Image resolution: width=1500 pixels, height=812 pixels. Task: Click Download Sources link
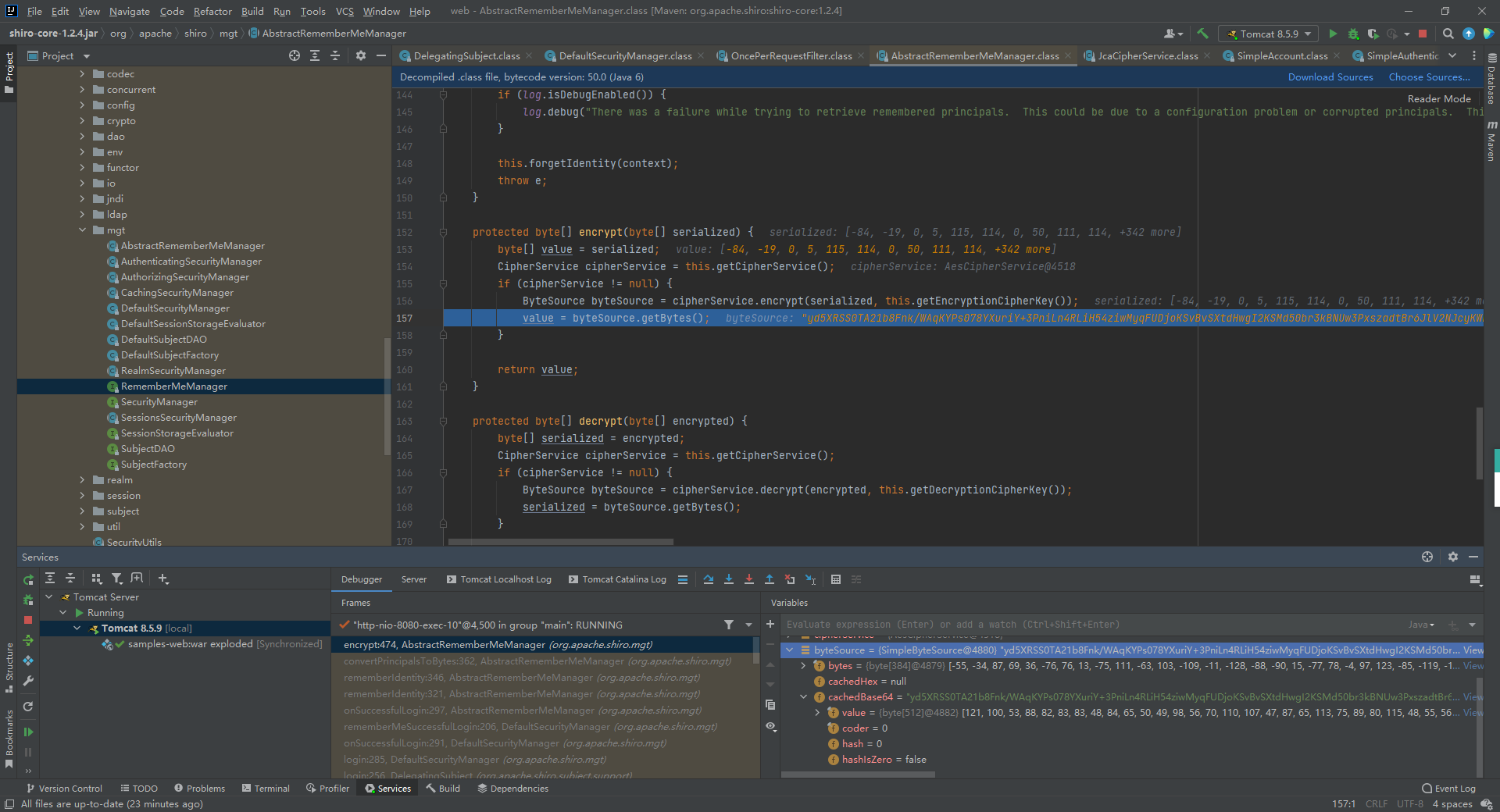coord(1330,77)
